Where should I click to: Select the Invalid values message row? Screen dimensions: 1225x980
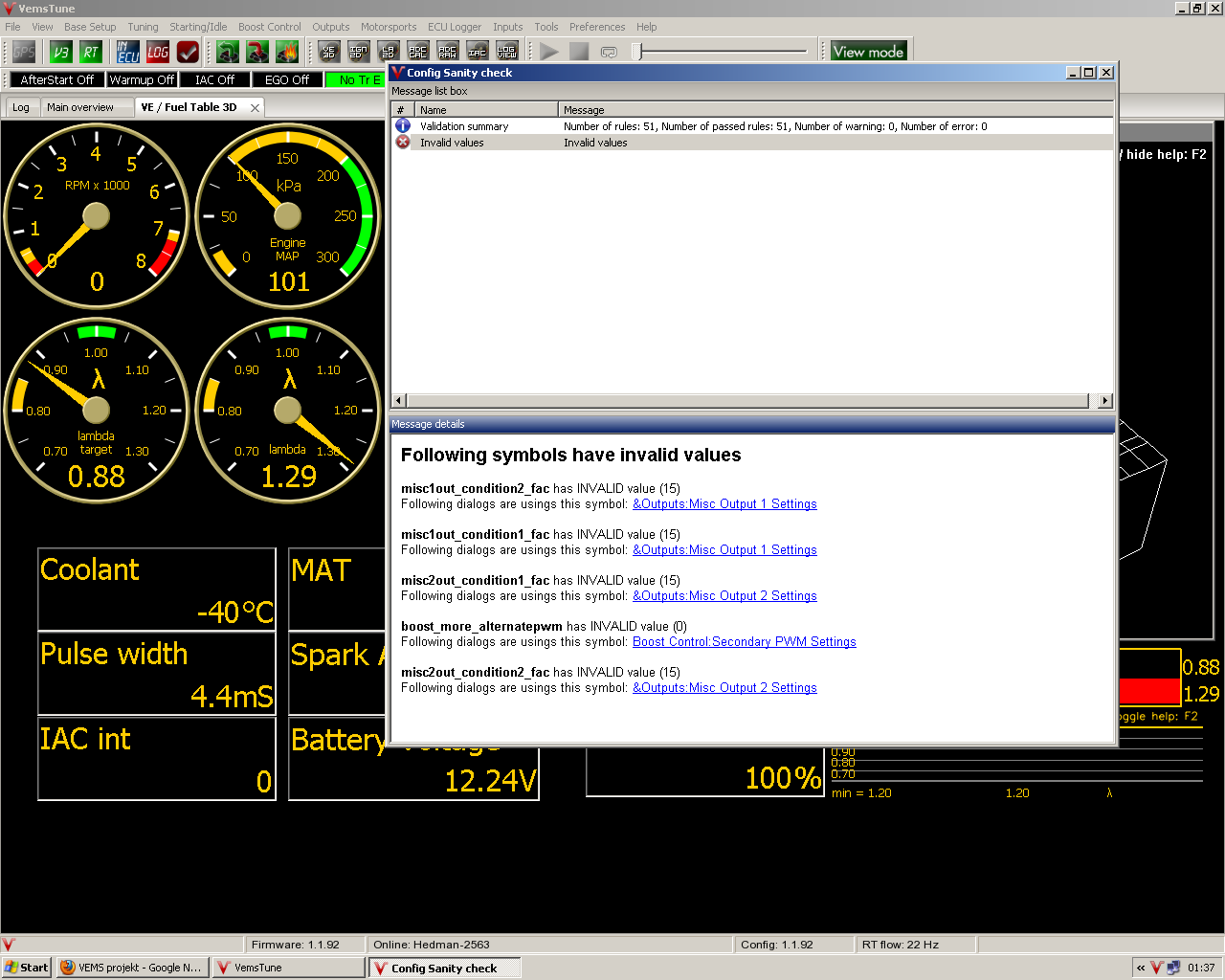(752, 143)
